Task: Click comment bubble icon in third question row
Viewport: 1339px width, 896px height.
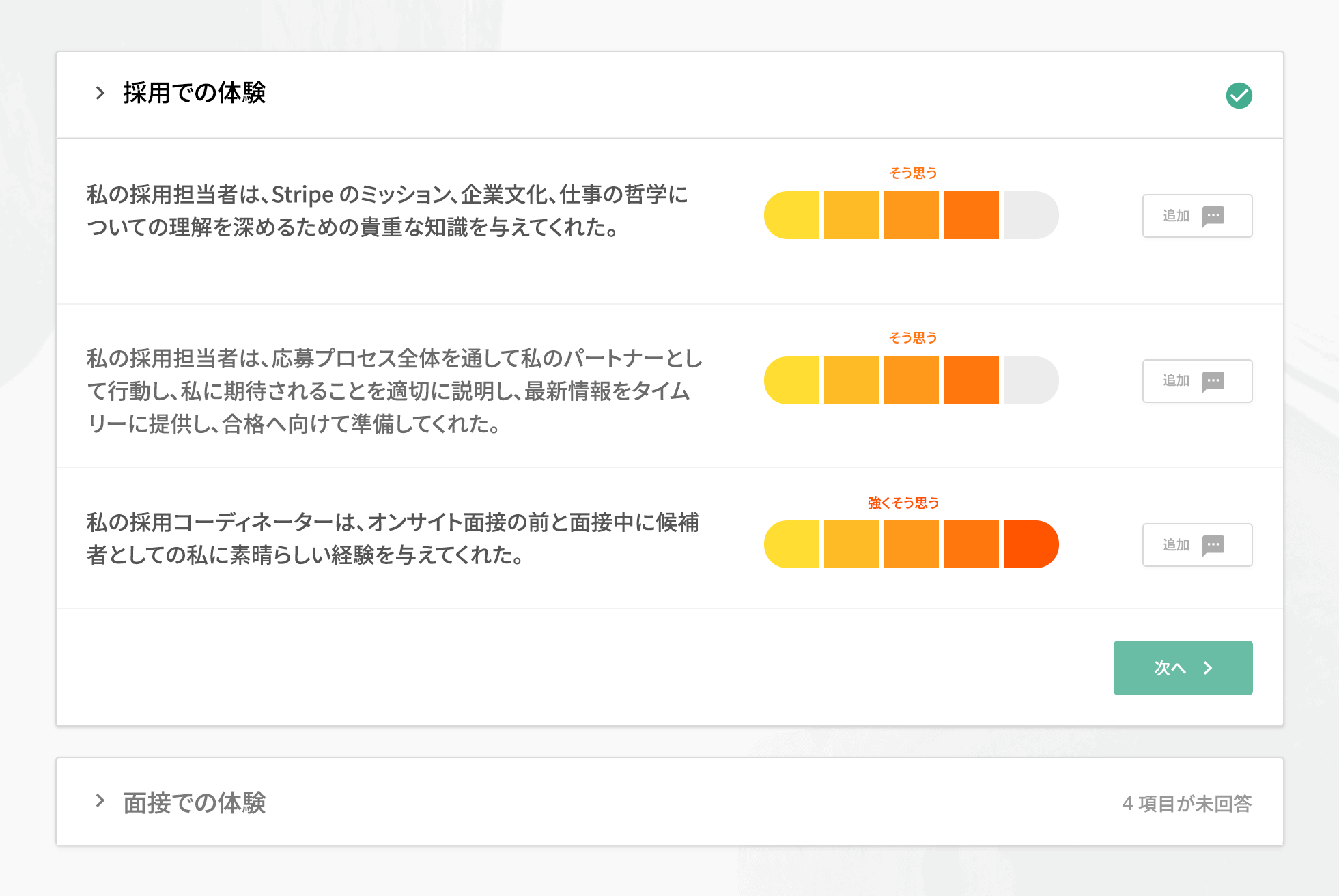Action: coord(1213,546)
